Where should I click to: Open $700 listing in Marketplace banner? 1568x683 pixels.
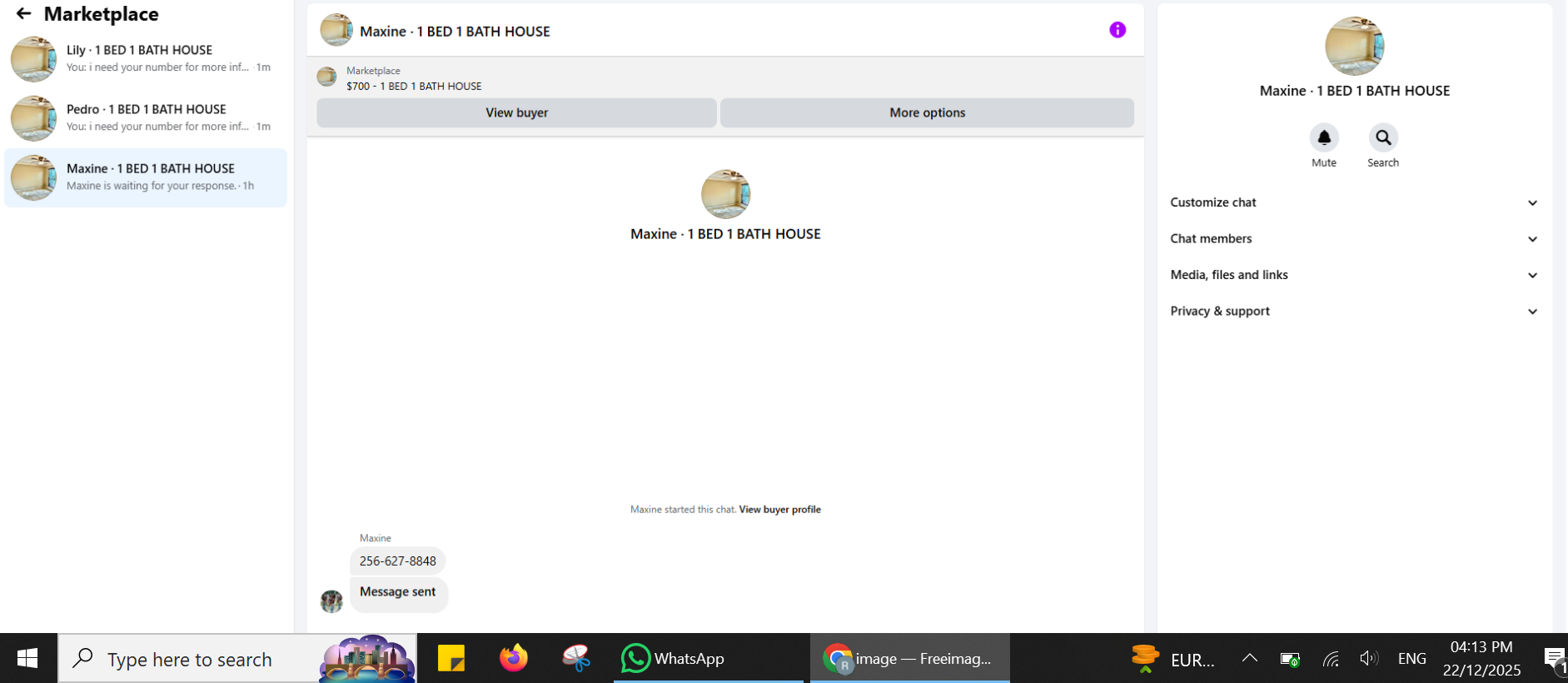(x=414, y=87)
